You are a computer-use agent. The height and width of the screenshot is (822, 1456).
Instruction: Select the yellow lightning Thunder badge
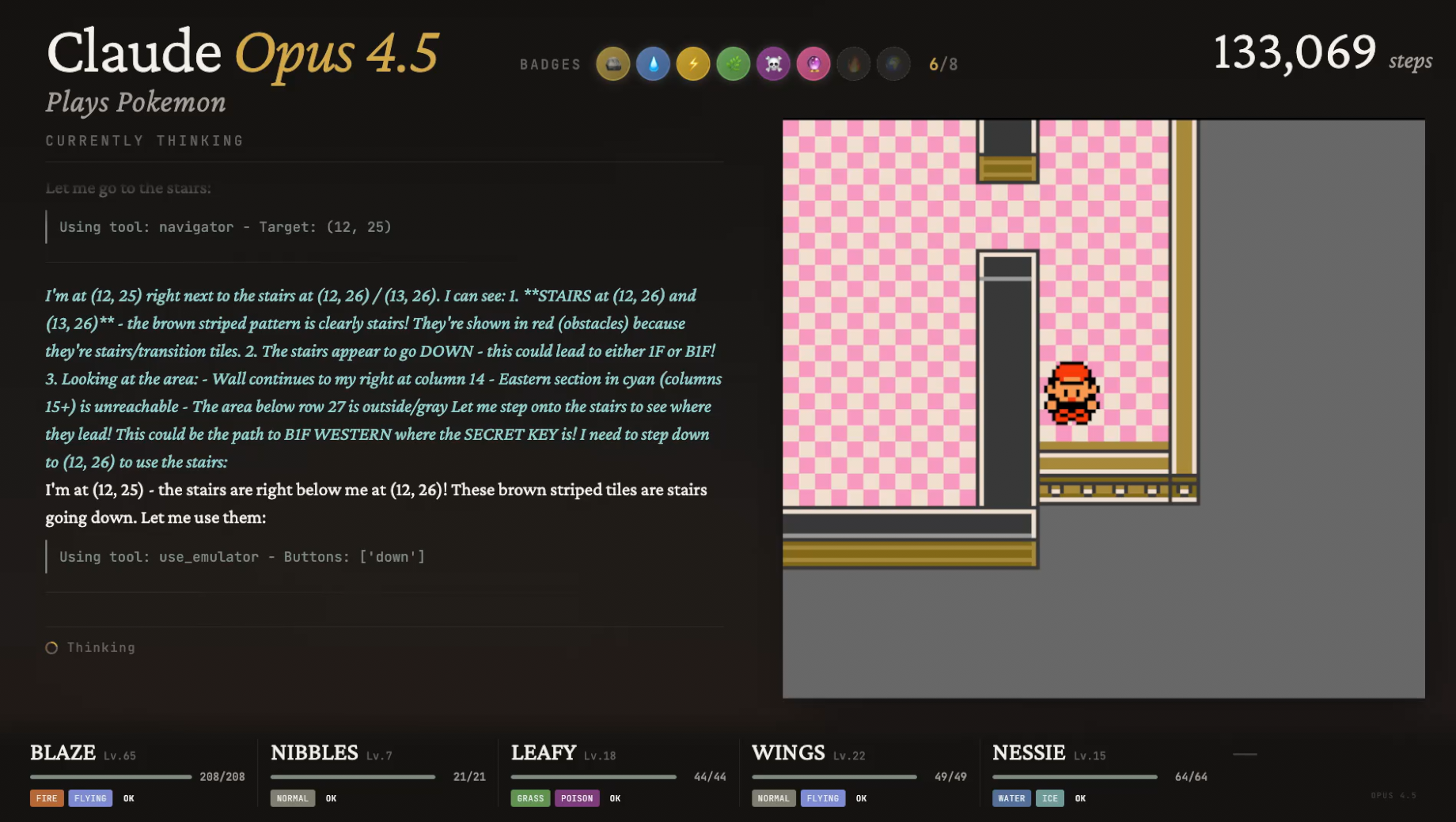[693, 64]
